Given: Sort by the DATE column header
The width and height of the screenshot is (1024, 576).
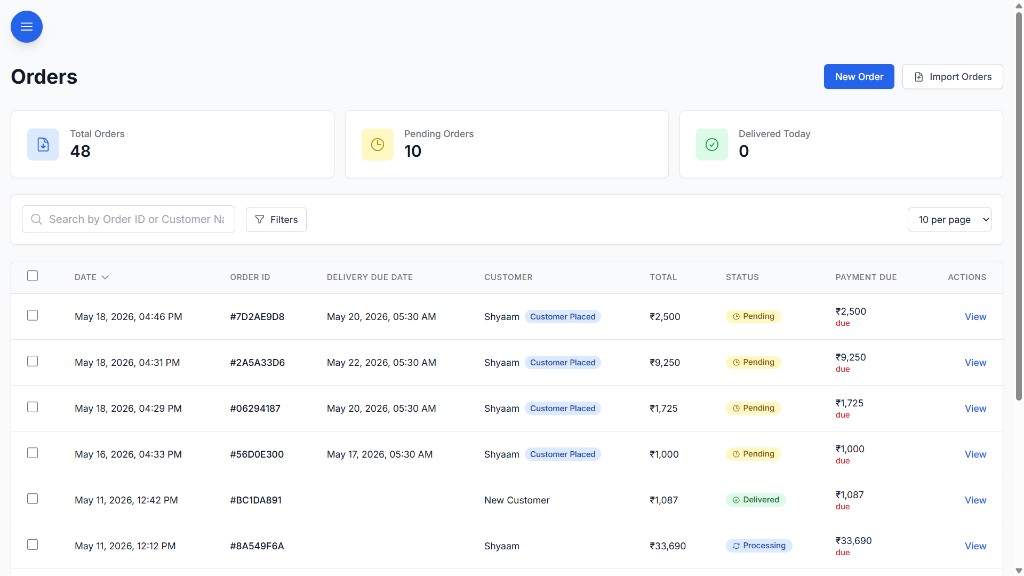Looking at the screenshot, I should tap(91, 277).
